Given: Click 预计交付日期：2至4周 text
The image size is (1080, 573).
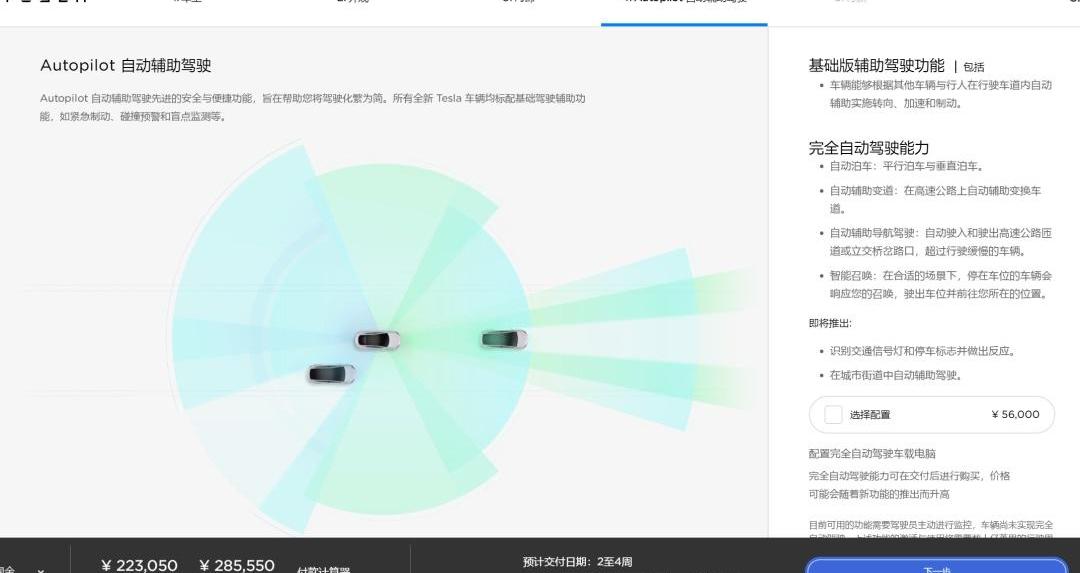Looking at the screenshot, I should 577,562.
